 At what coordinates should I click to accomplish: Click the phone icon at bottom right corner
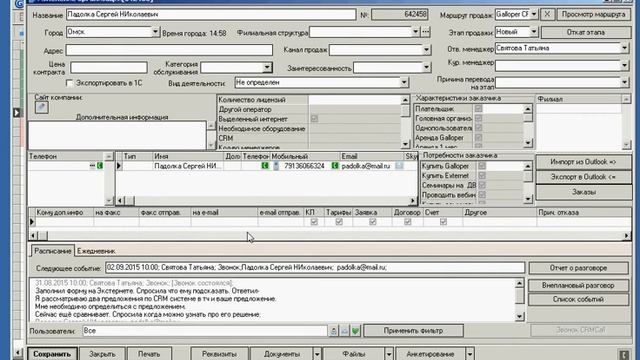[624, 354]
